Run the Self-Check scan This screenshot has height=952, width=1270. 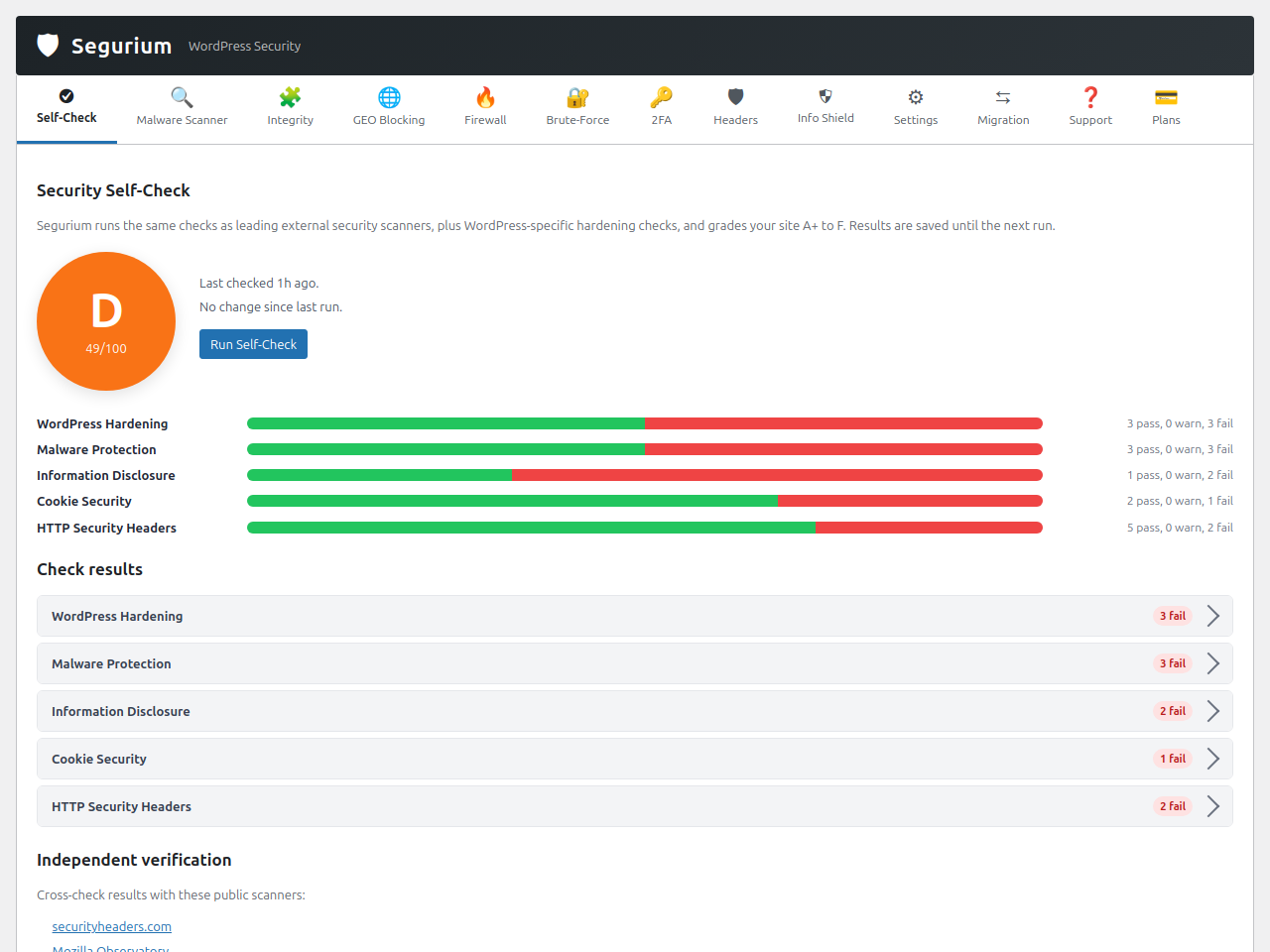(253, 344)
